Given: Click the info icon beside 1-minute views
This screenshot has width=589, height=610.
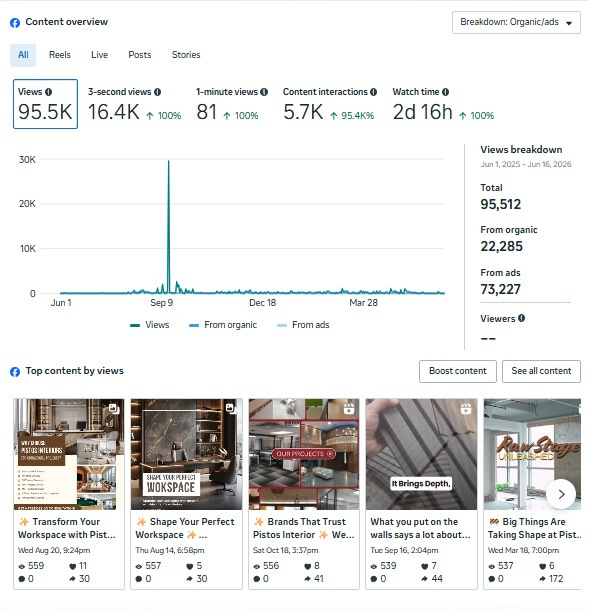Looking at the screenshot, I should pos(264,92).
